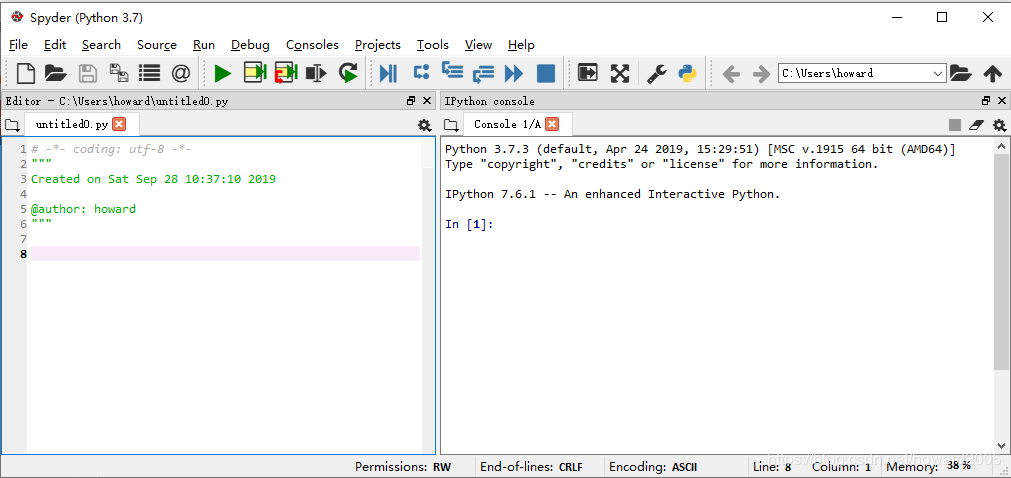
Task: Browse for a working directory
Action: pyautogui.click(x=960, y=74)
